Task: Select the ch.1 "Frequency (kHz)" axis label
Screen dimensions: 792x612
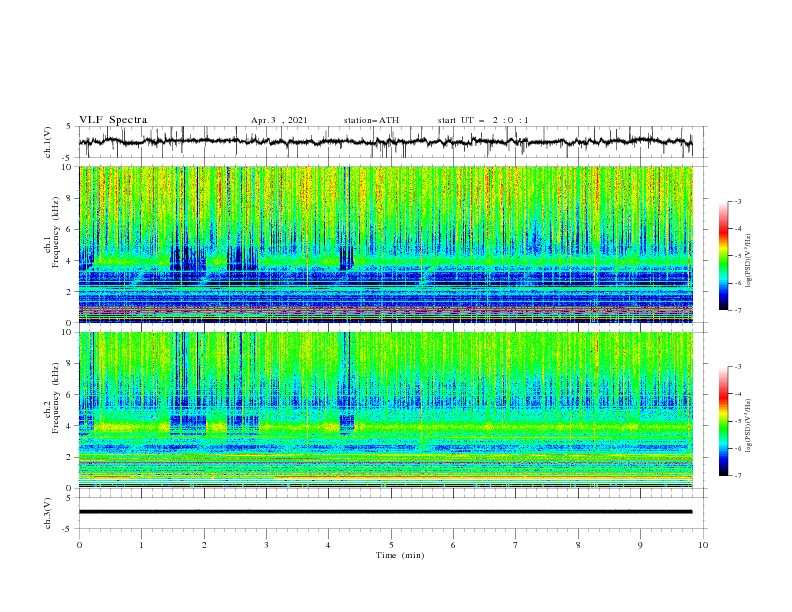Action: tap(56, 232)
